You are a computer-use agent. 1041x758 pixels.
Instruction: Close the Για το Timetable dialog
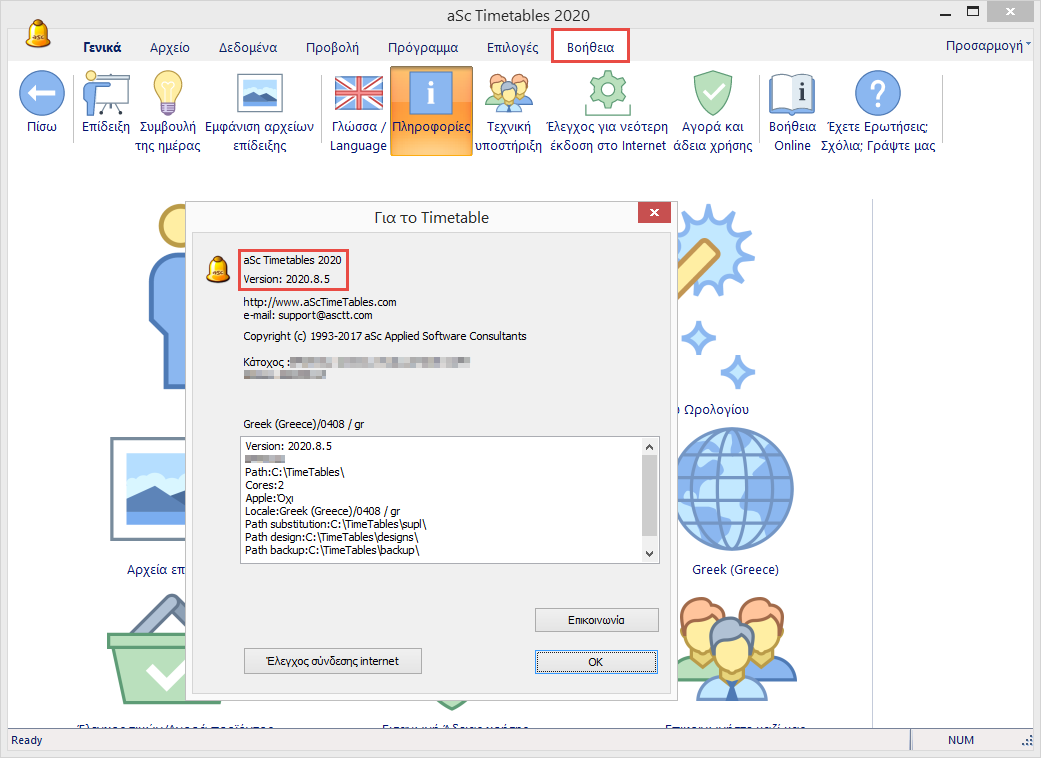654,213
